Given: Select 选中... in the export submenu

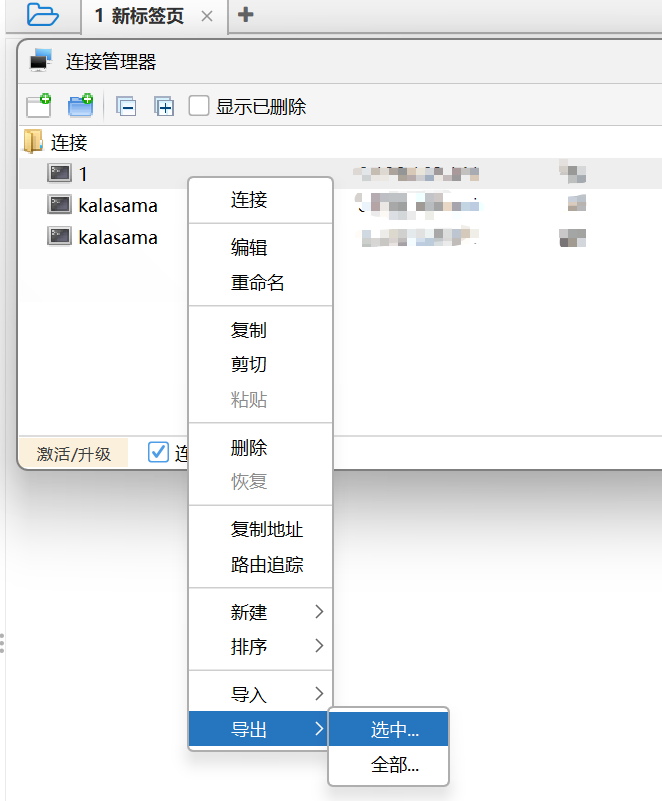Looking at the screenshot, I should click(x=394, y=730).
